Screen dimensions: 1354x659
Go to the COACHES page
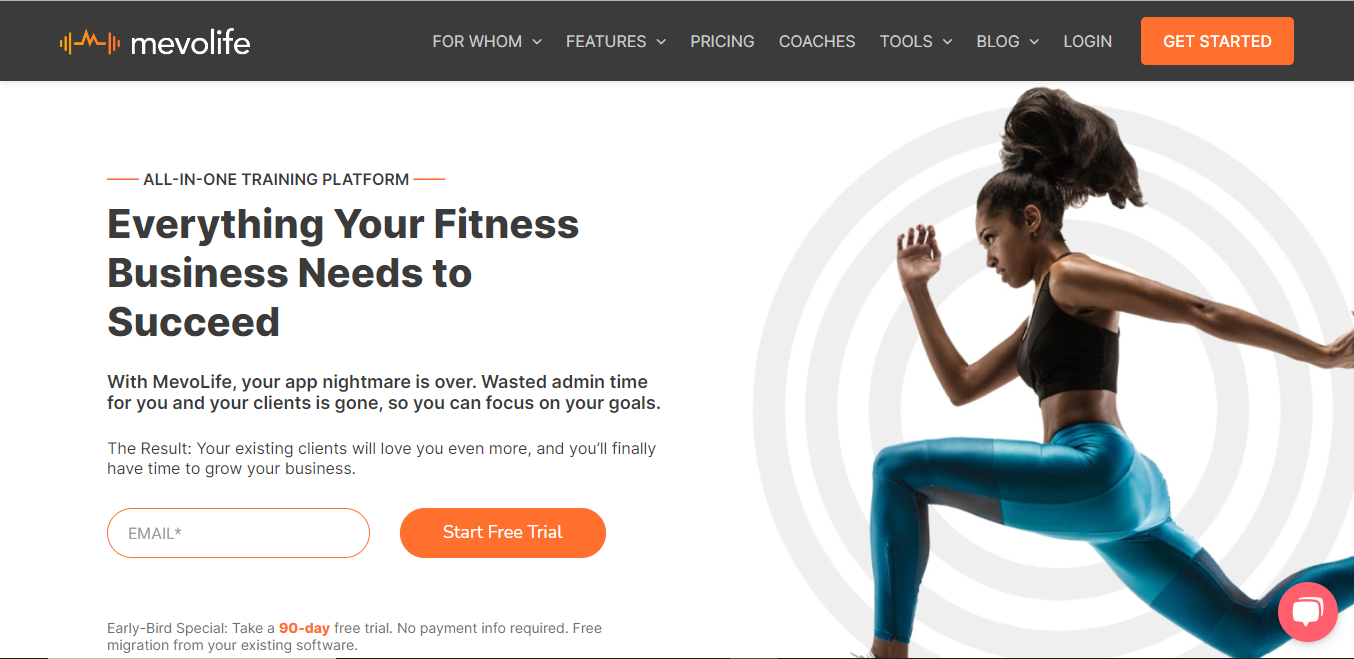pos(817,42)
